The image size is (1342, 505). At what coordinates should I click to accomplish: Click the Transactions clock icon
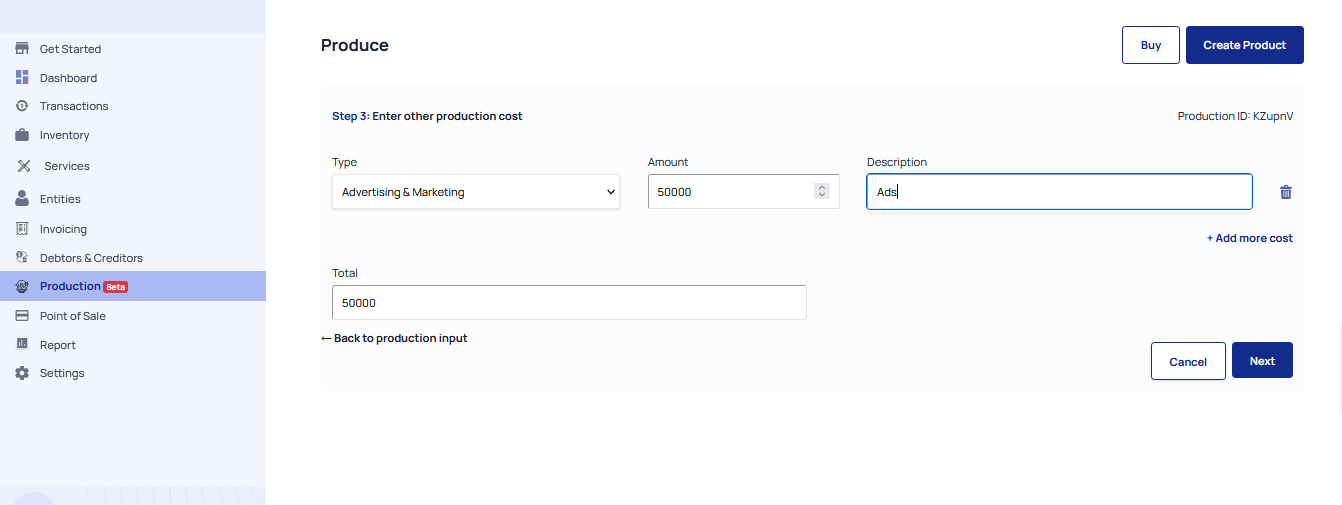[x=22, y=106]
